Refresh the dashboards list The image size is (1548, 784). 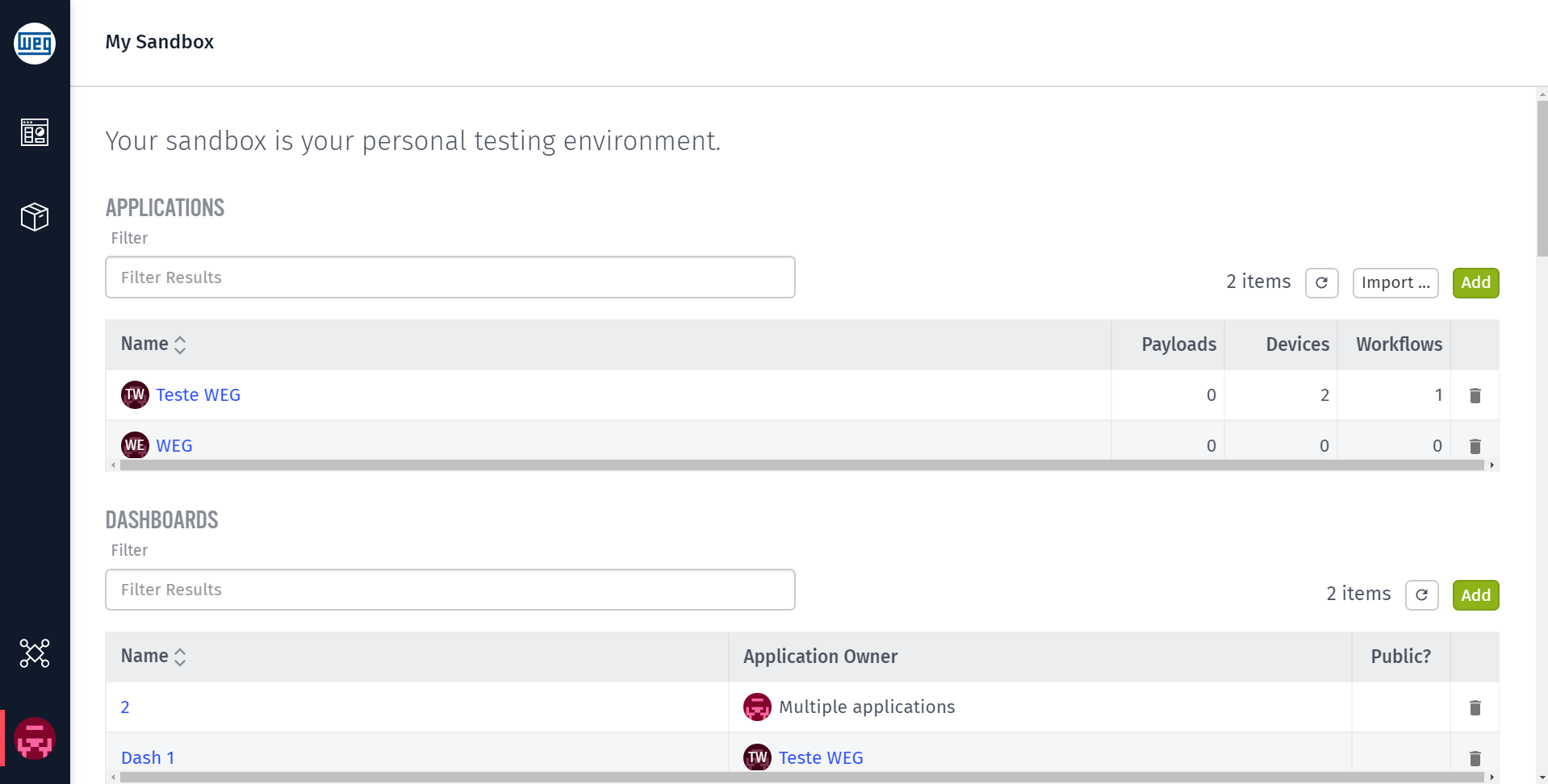click(1422, 595)
